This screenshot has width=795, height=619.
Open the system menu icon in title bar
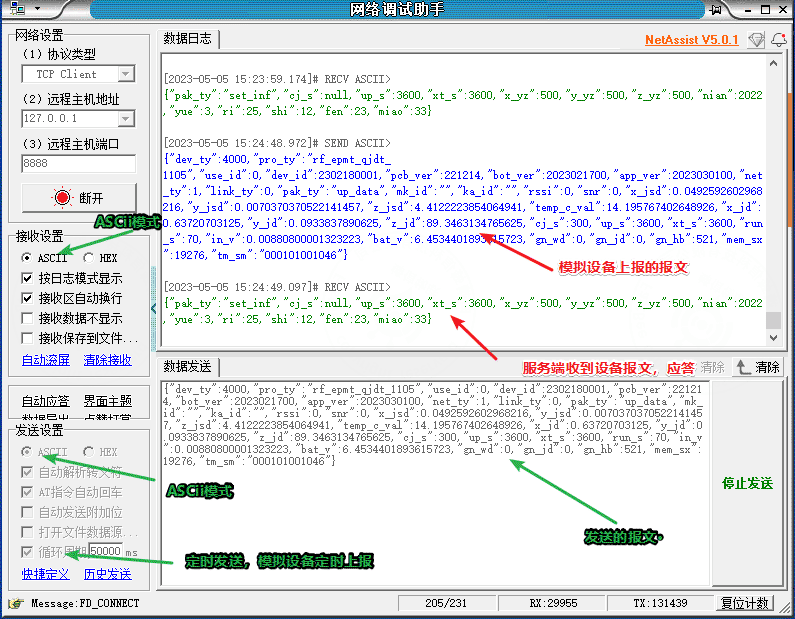tap(17, 8)
